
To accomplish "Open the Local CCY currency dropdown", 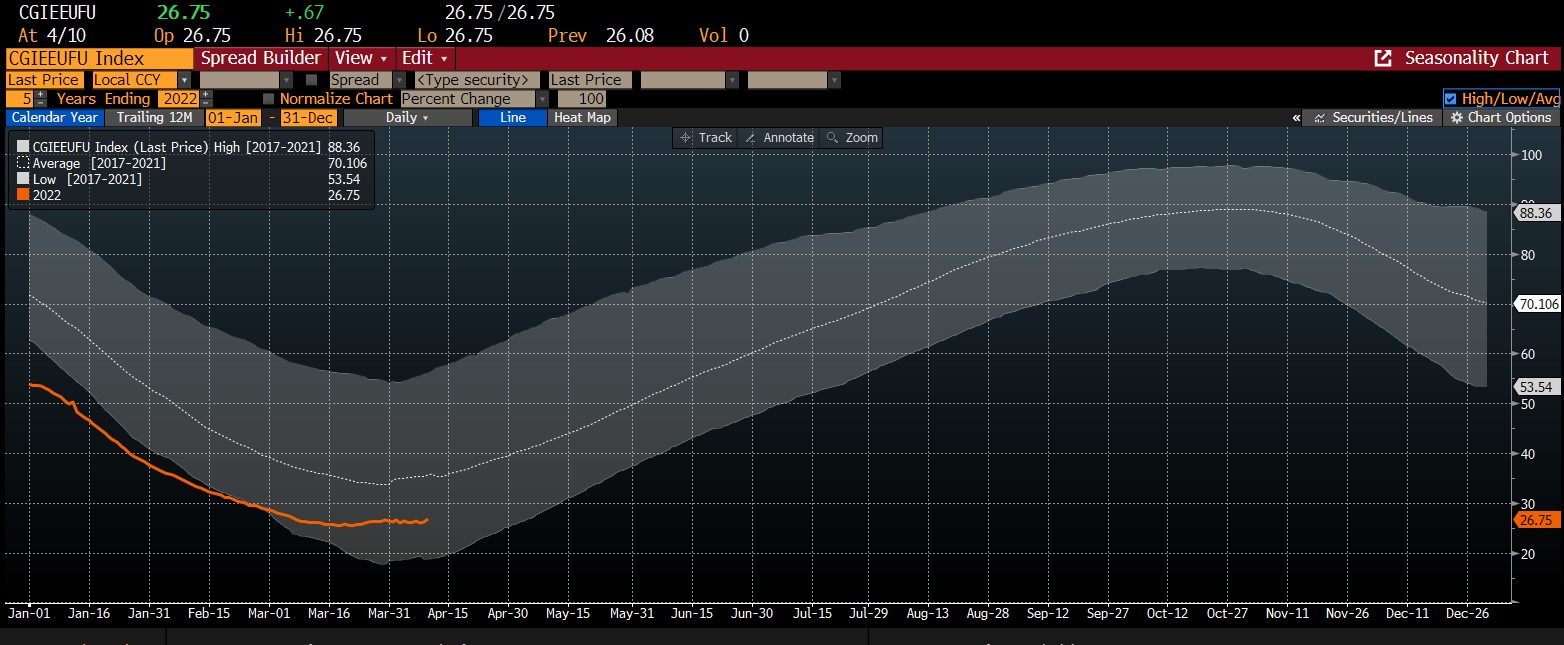I will pos(183,80).
